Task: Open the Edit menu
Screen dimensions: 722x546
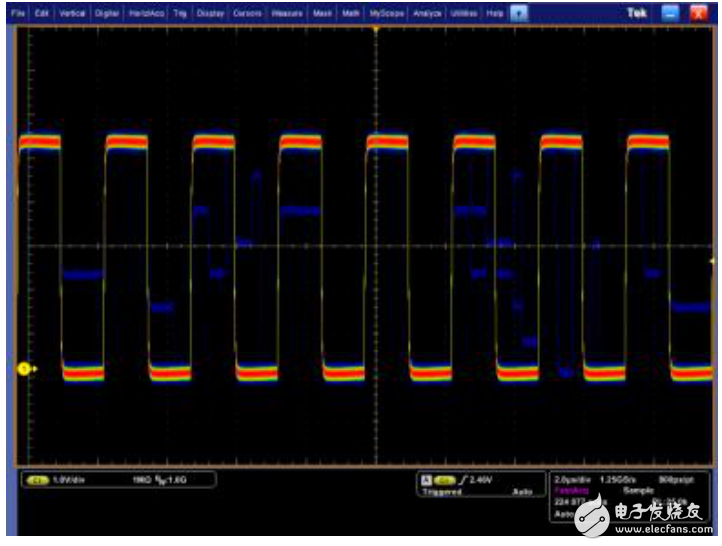Action: [x=41, y=15]
